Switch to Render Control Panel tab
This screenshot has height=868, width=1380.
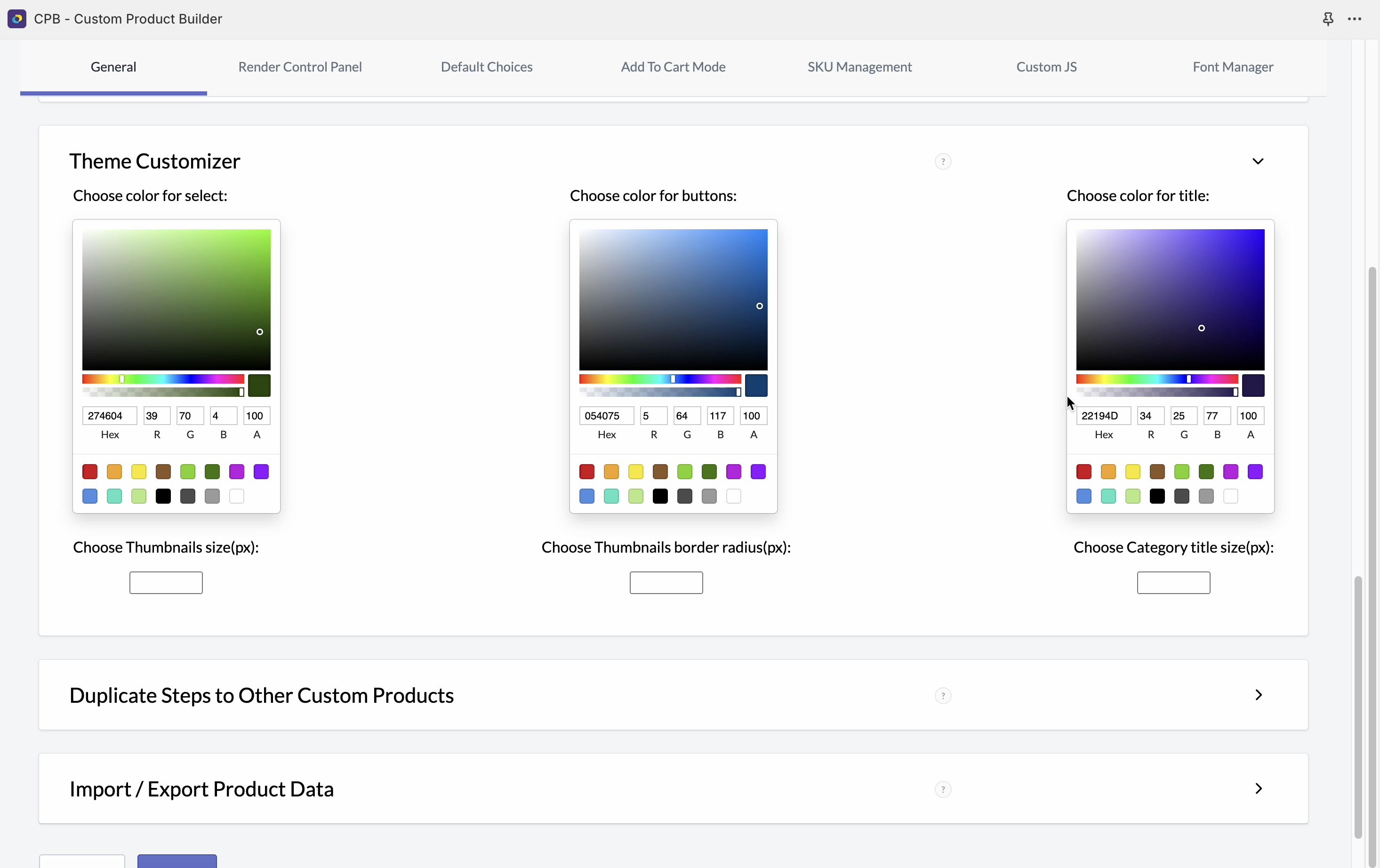pyautogui.click(x=300, y=67)
